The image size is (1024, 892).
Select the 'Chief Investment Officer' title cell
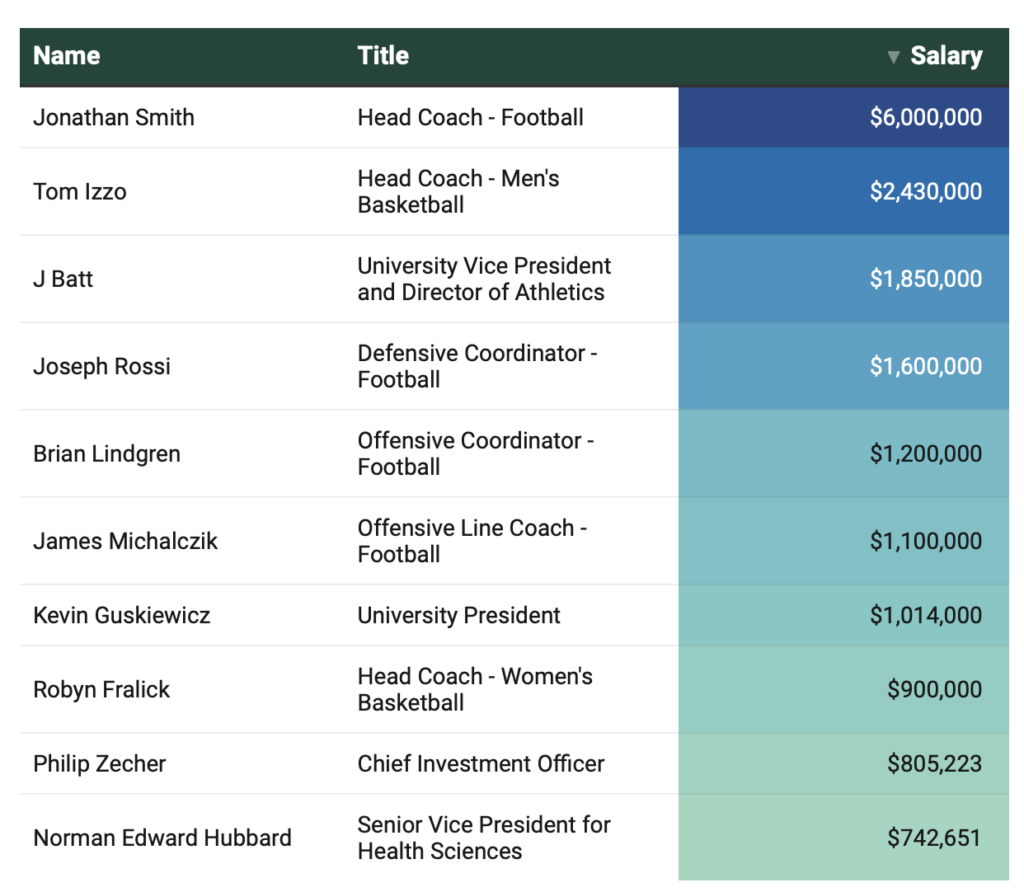[x=481, y=764]
